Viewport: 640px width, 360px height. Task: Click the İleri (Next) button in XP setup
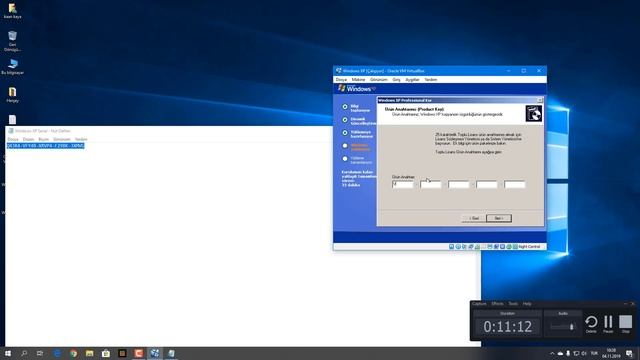499,218
